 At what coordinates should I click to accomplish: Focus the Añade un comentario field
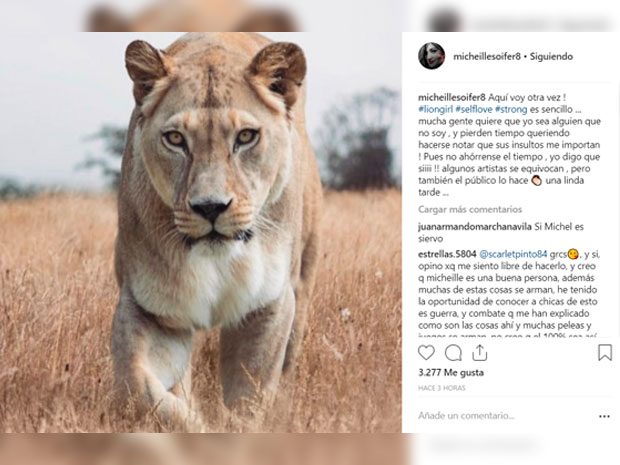click(x=506, y=416)
